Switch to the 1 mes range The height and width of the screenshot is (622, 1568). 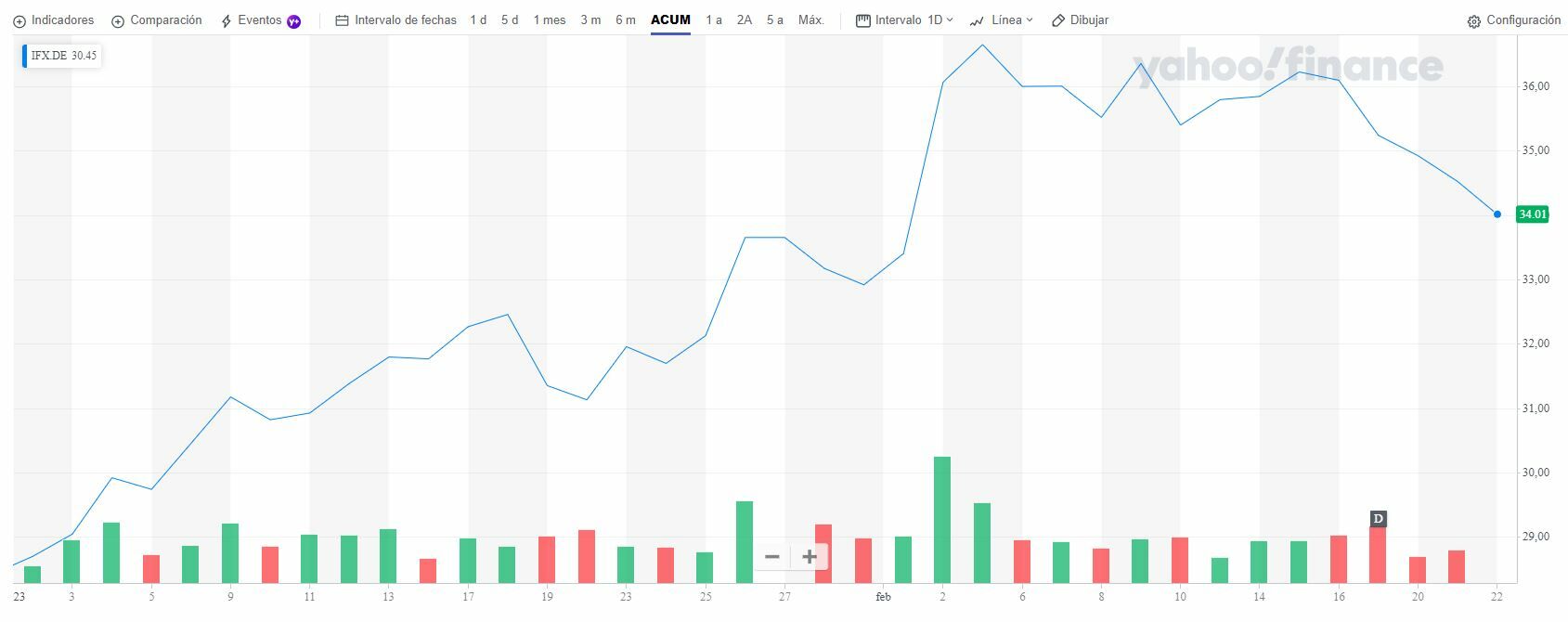[549, 20]
